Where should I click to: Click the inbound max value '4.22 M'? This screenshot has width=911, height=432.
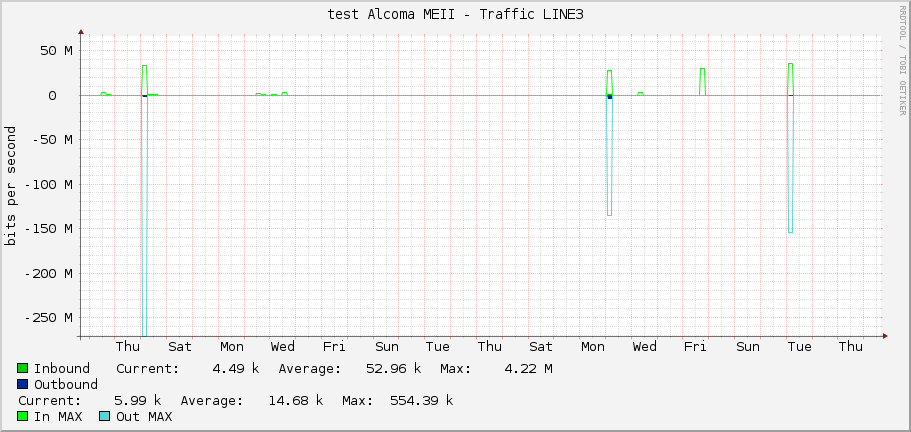[x=529, y=369]
